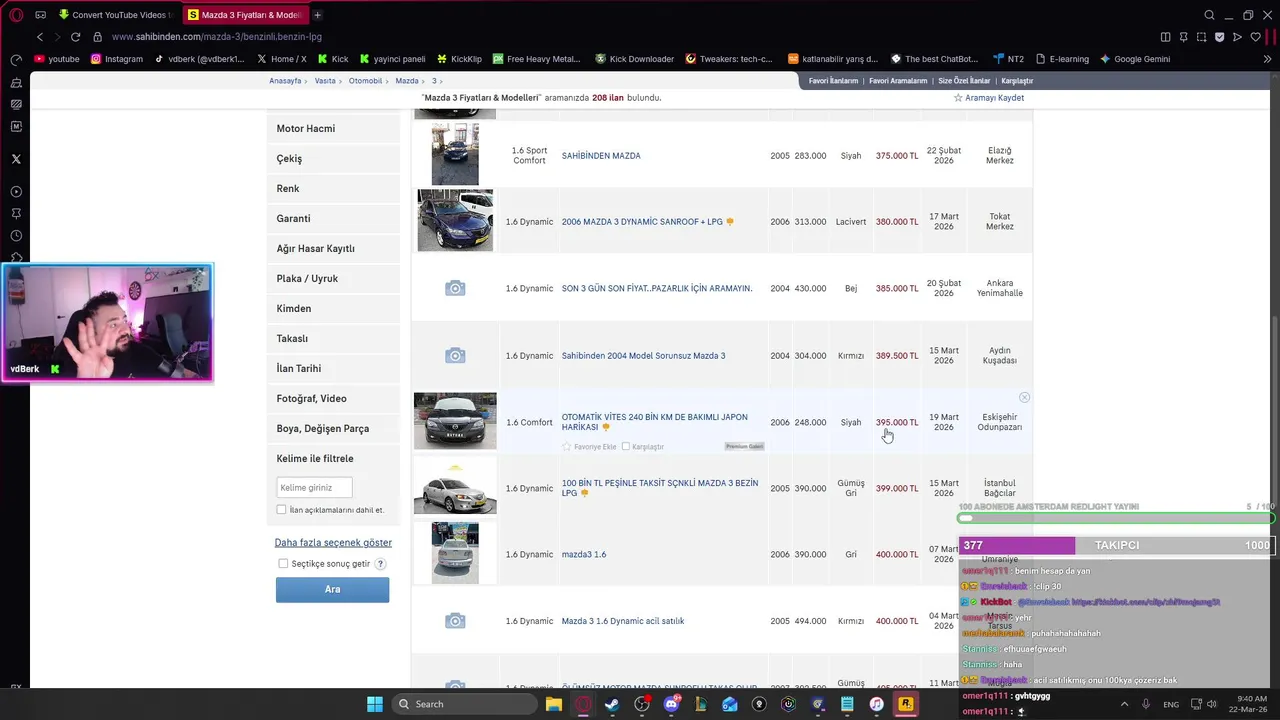Switch to the Convert YouTube Videos tab
Viewport: 1280px width, 720px height.
coord(115,15)
